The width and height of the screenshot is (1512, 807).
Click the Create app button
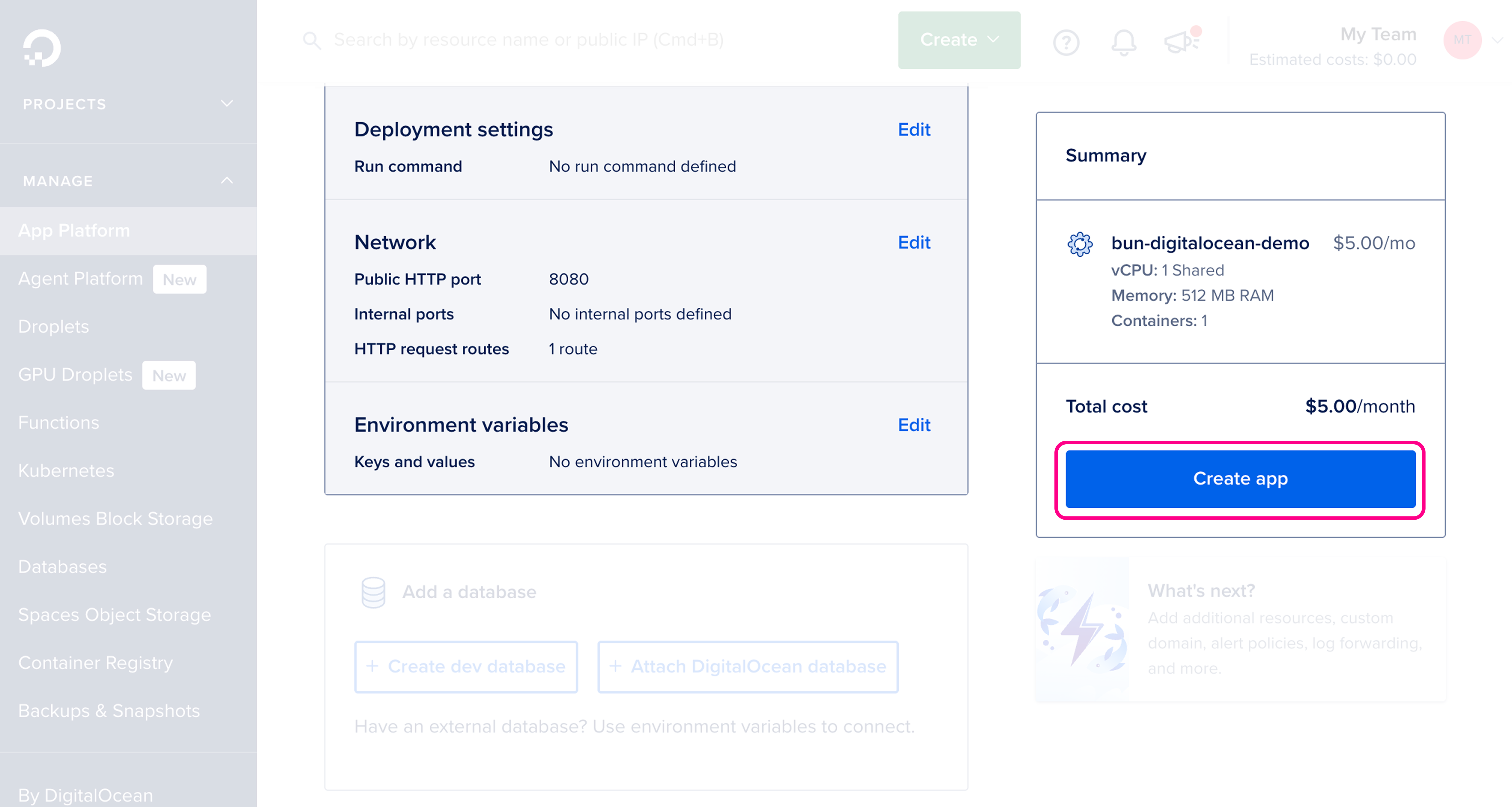click(x=1240, y=478)
